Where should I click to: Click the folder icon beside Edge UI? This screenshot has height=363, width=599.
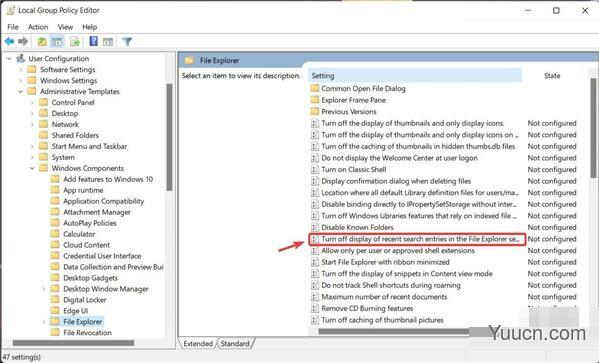tap(55, 311)
